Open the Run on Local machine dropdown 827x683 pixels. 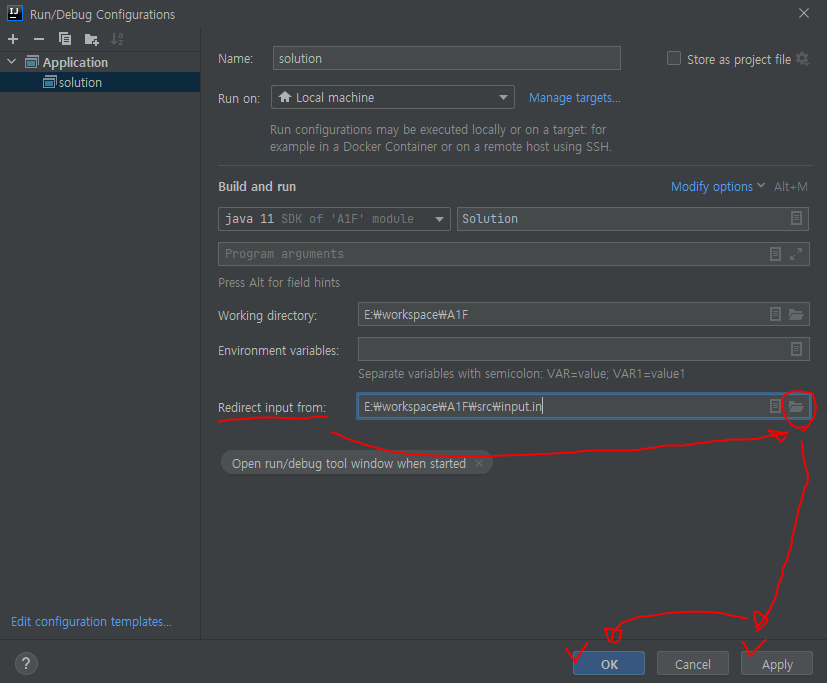point(392,97)
